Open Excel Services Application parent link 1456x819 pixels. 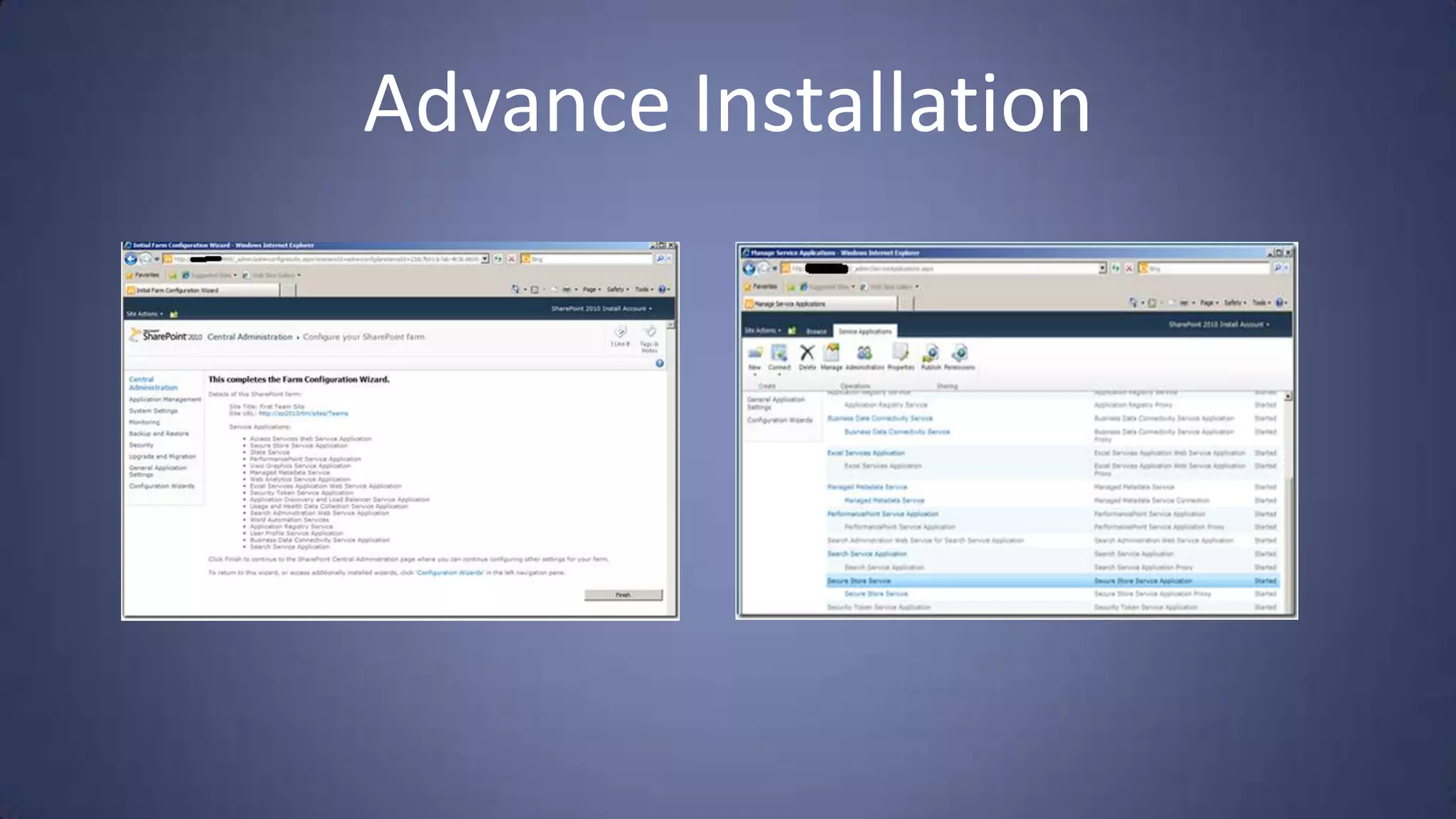pos(866,453)
